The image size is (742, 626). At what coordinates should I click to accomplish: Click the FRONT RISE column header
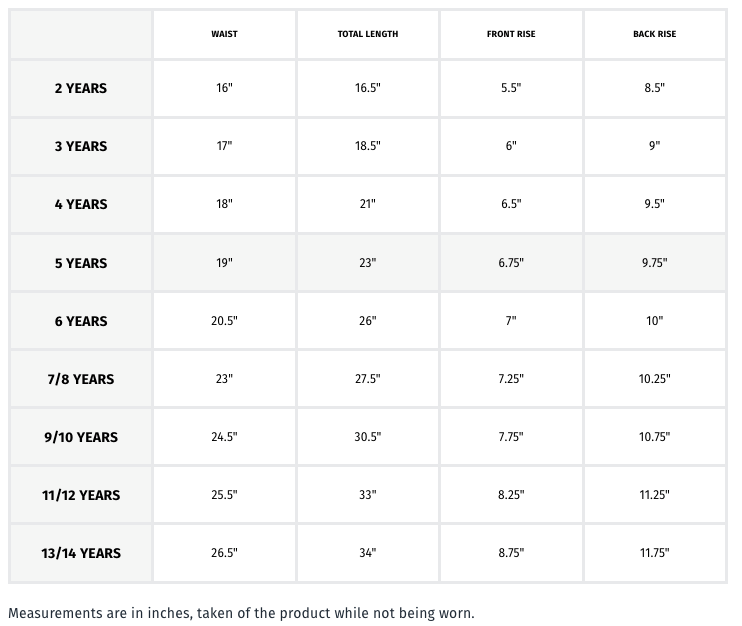511,34
